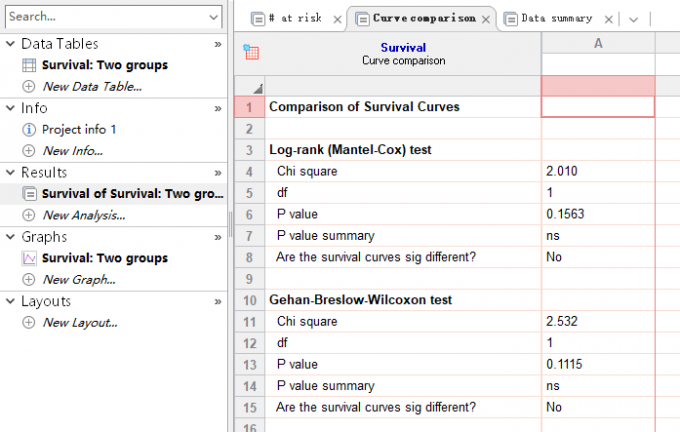Image resolution: width=680 pixels, height=432 pixels.
Task: Open the tab list dropdown arrow
Action: [x=634, y=20]
